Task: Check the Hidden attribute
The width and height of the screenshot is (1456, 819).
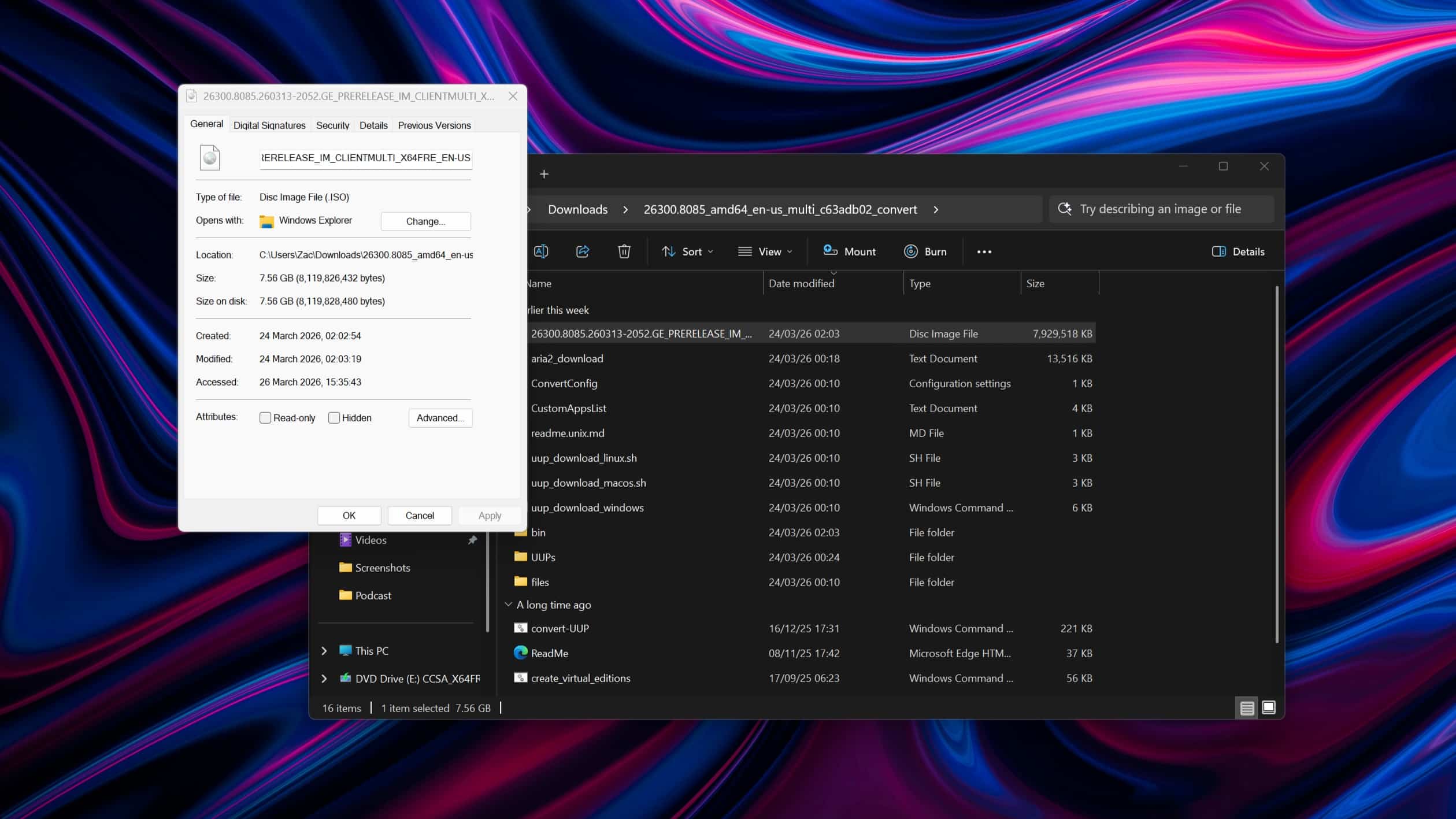Action: 334,417
